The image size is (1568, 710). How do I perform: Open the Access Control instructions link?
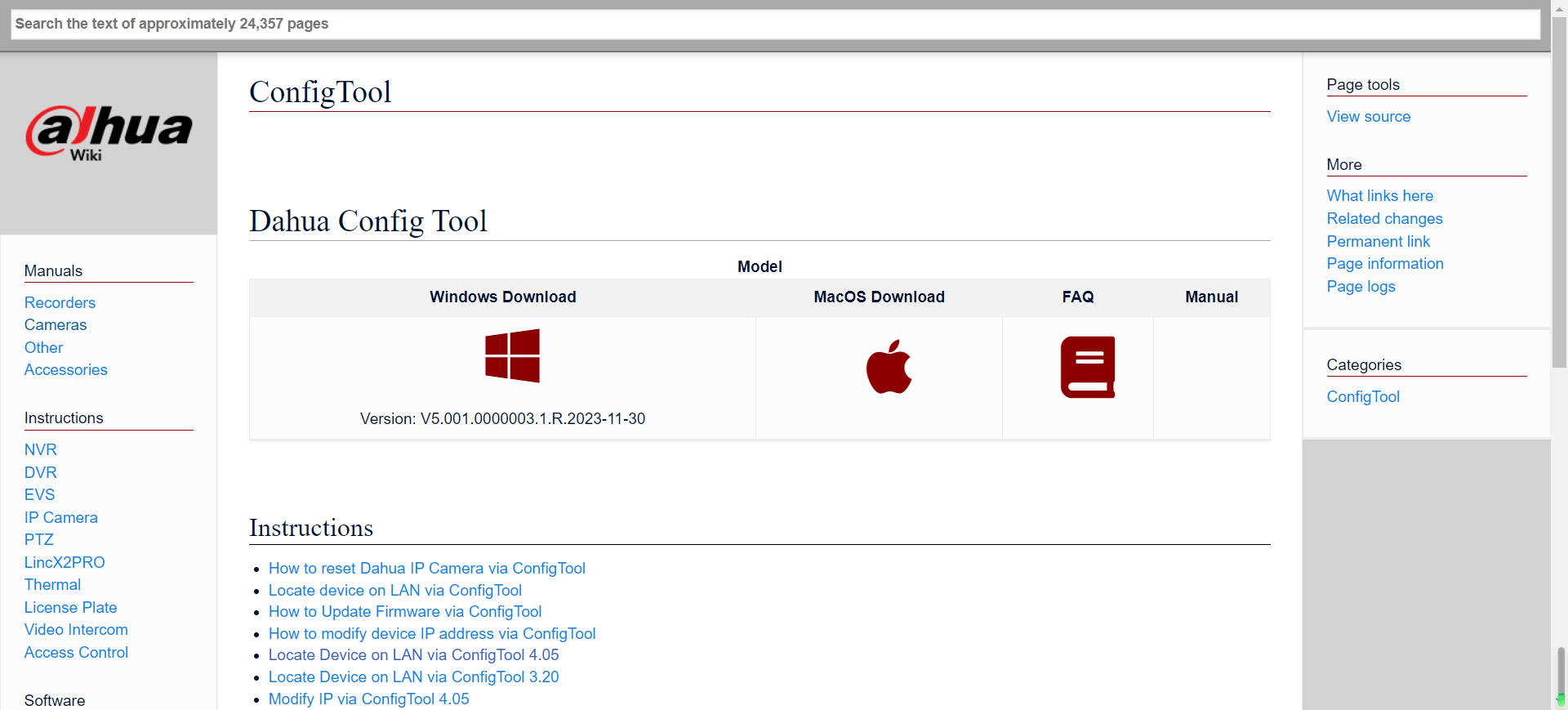pyautogui.click(x=76, y=652)
